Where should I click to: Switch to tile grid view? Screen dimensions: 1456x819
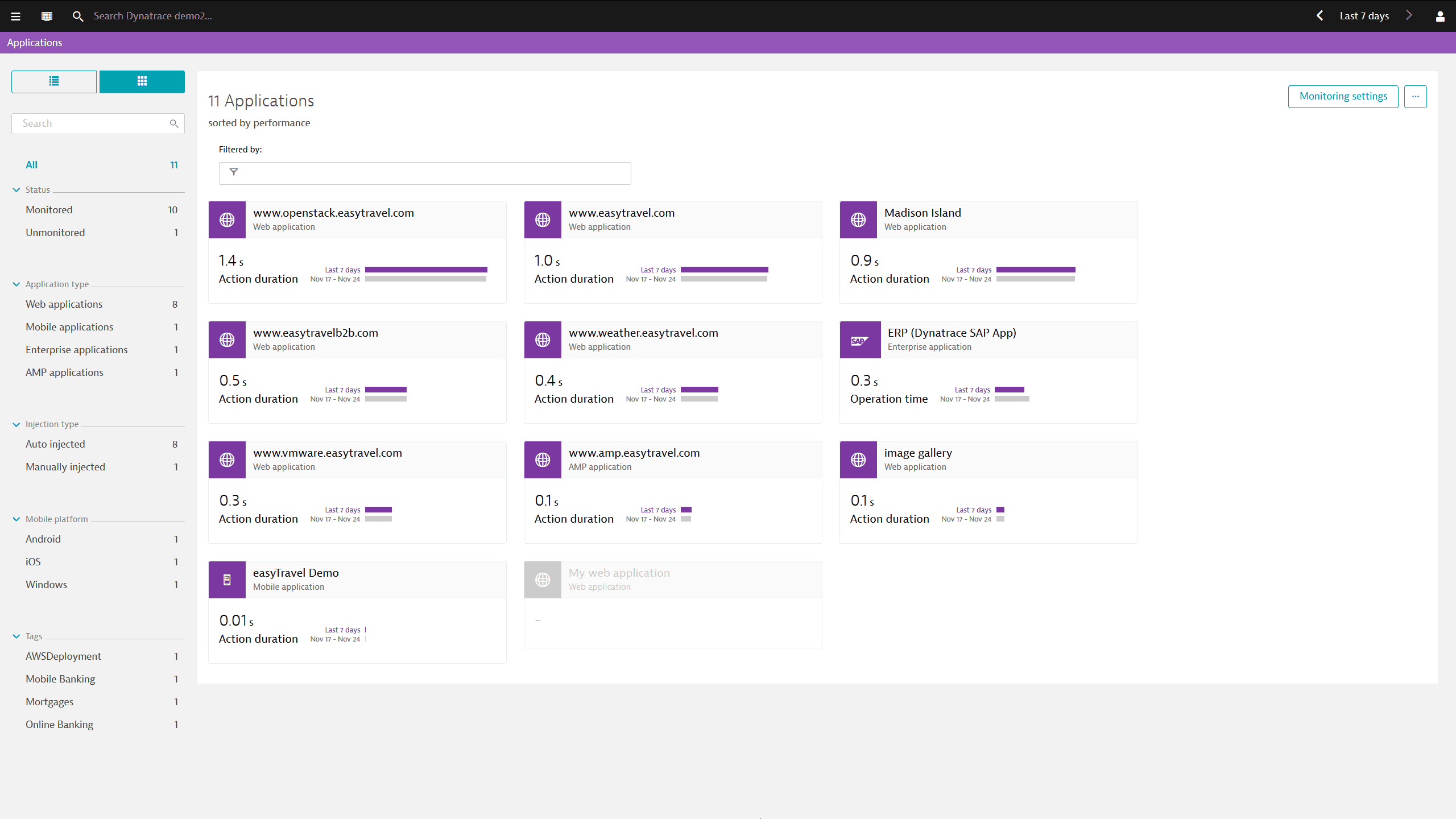pyautogui.click(x=142, y=81)
